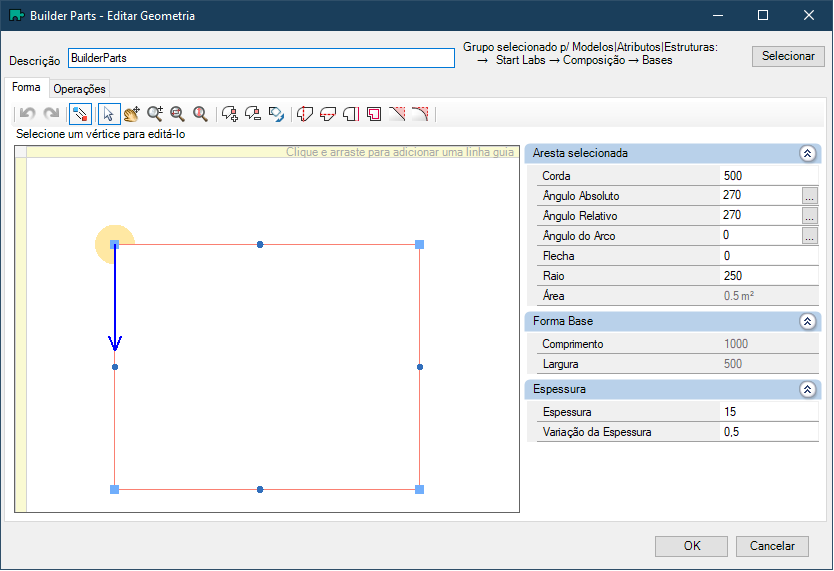Click the redo arrow icon
The image size is (834, 571).
point(51,113)
